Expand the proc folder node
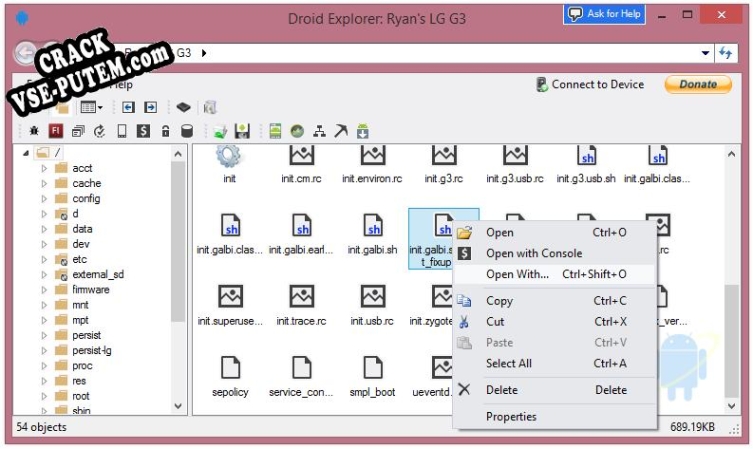The image size is (753, 449). 44,366
